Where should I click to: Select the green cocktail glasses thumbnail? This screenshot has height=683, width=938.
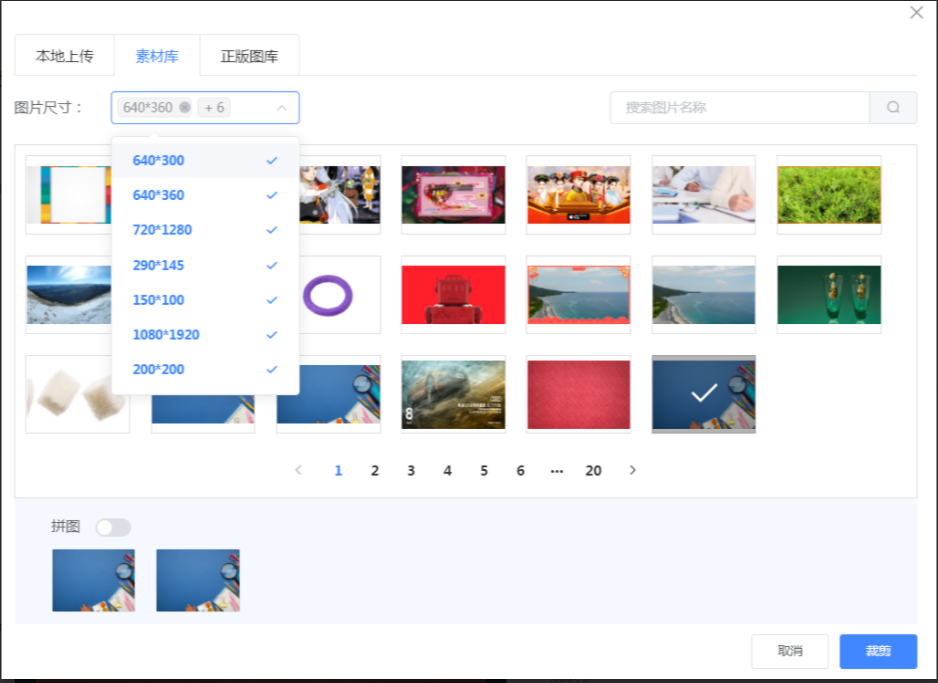(829, 295)
